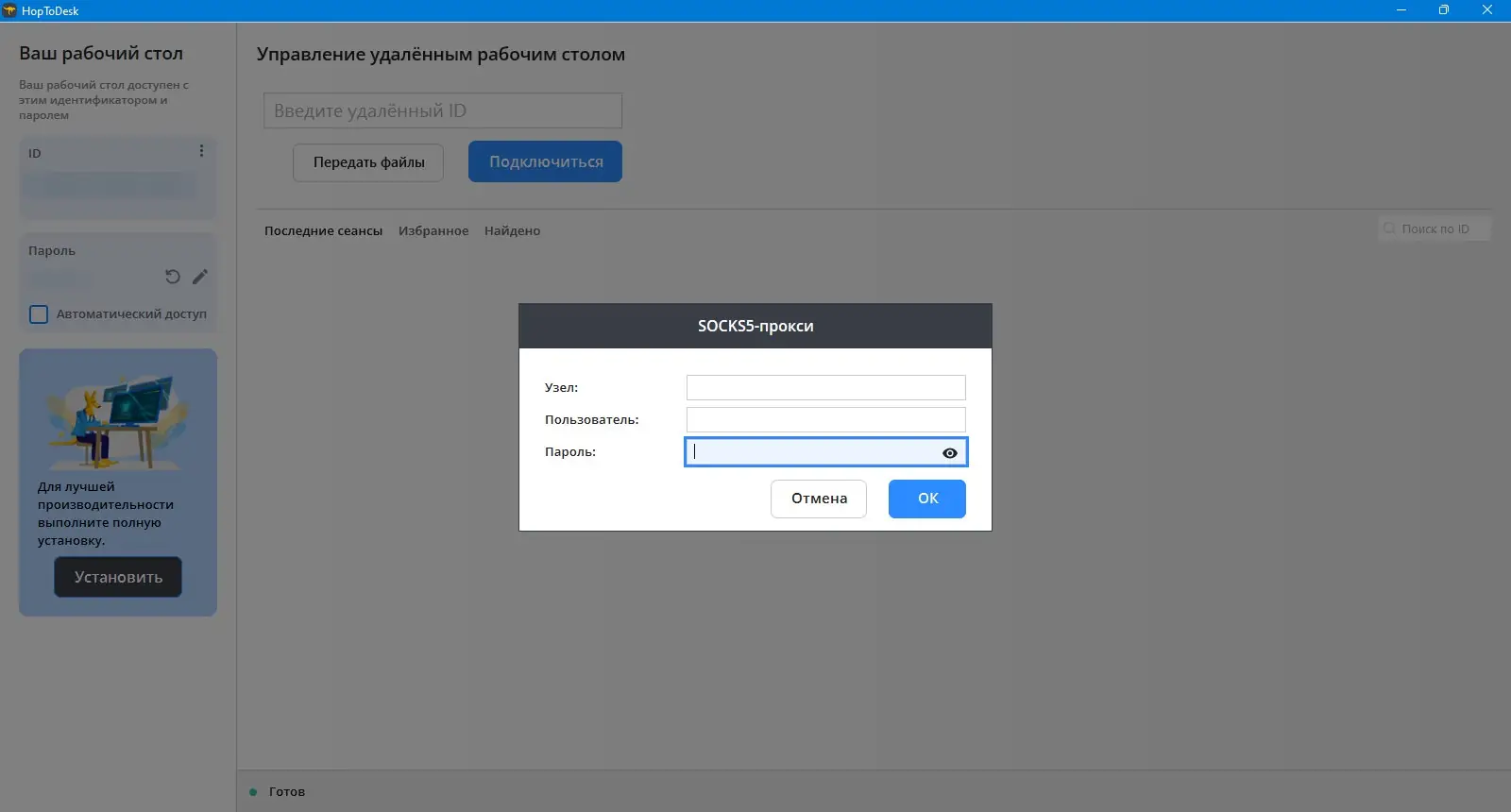Click the Введите удалённый ID field

tap(443, 110)
